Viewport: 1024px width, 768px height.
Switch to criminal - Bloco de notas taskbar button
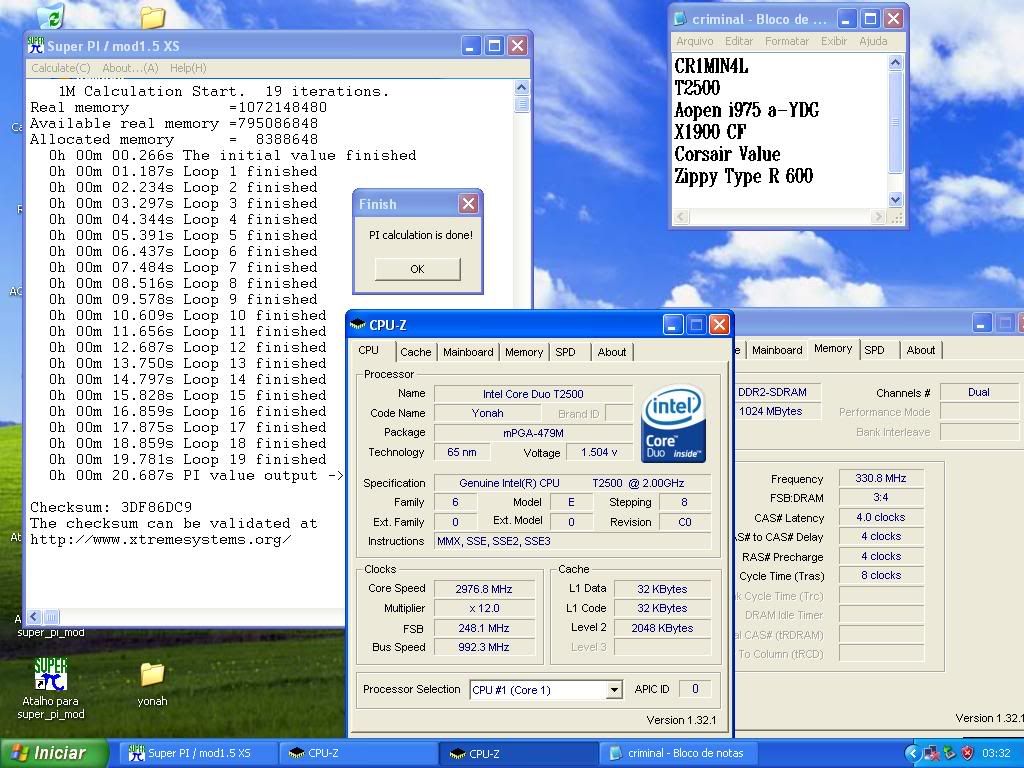pos(678,753)
